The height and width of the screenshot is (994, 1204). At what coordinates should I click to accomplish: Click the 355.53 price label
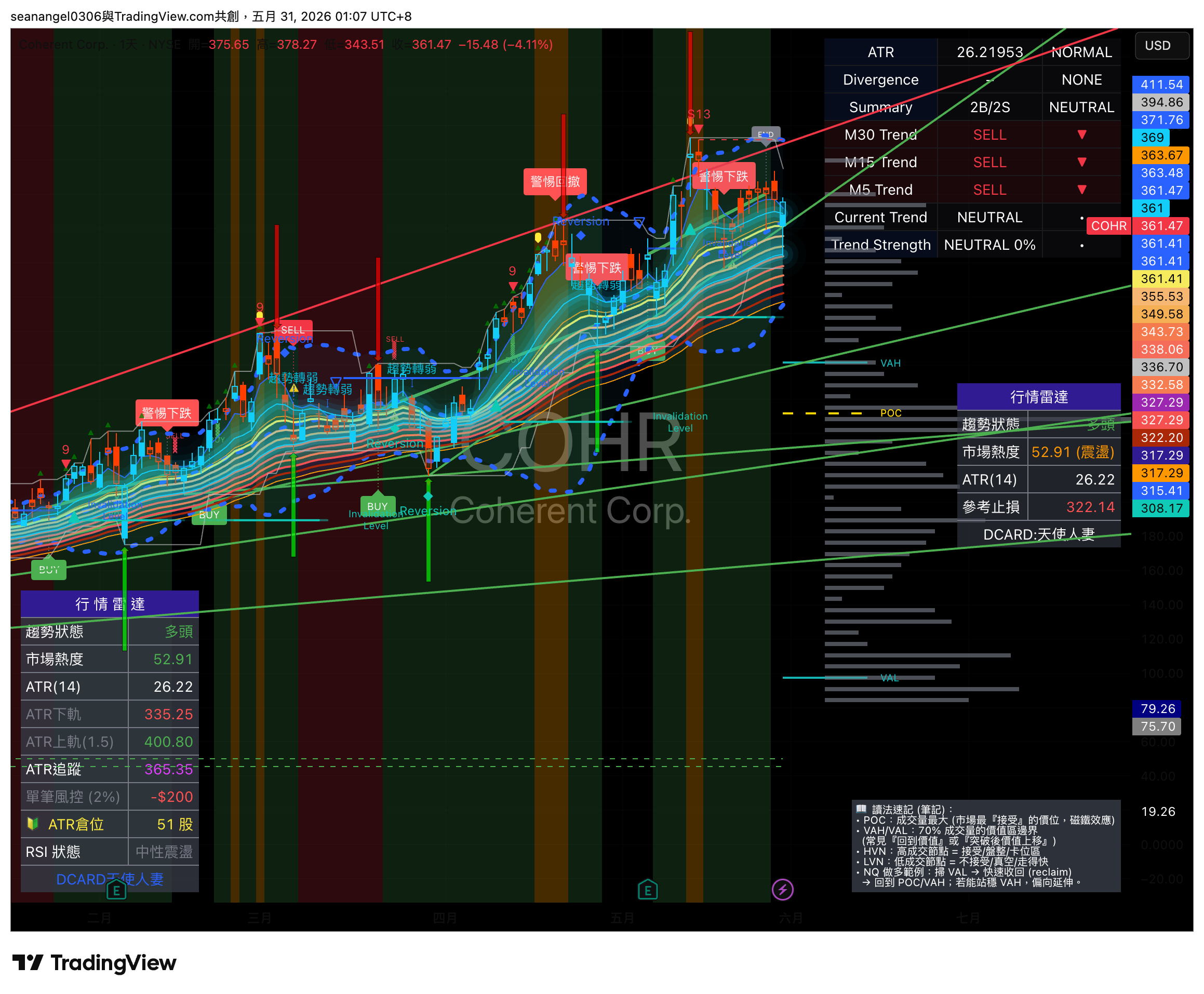click(x=1161, y=297)
